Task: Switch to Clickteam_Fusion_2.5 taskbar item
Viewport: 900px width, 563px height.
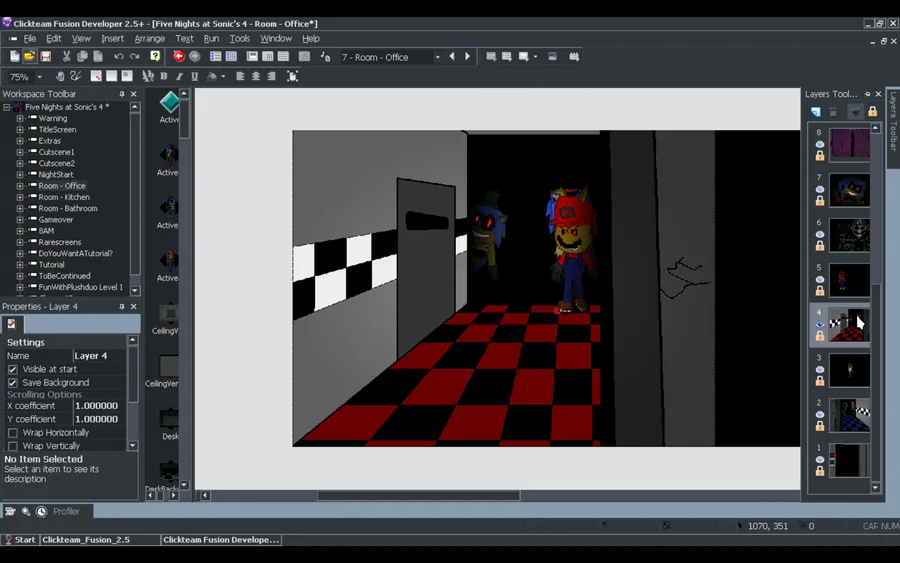Action: coord(100,539)
